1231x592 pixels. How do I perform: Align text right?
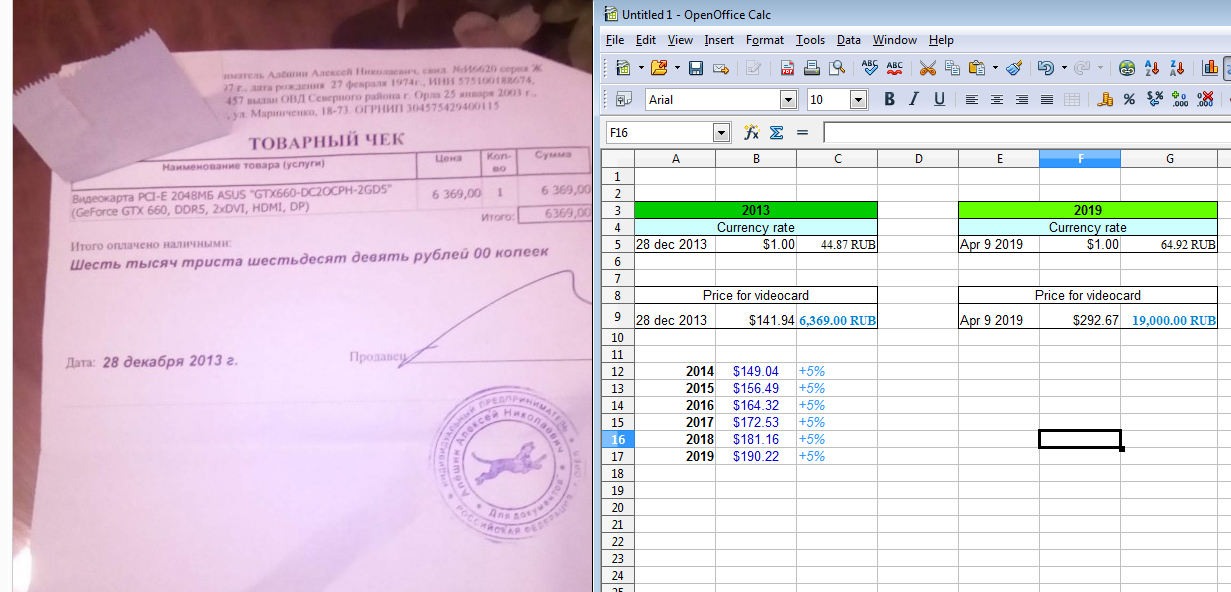click(x=1022, y=100)
